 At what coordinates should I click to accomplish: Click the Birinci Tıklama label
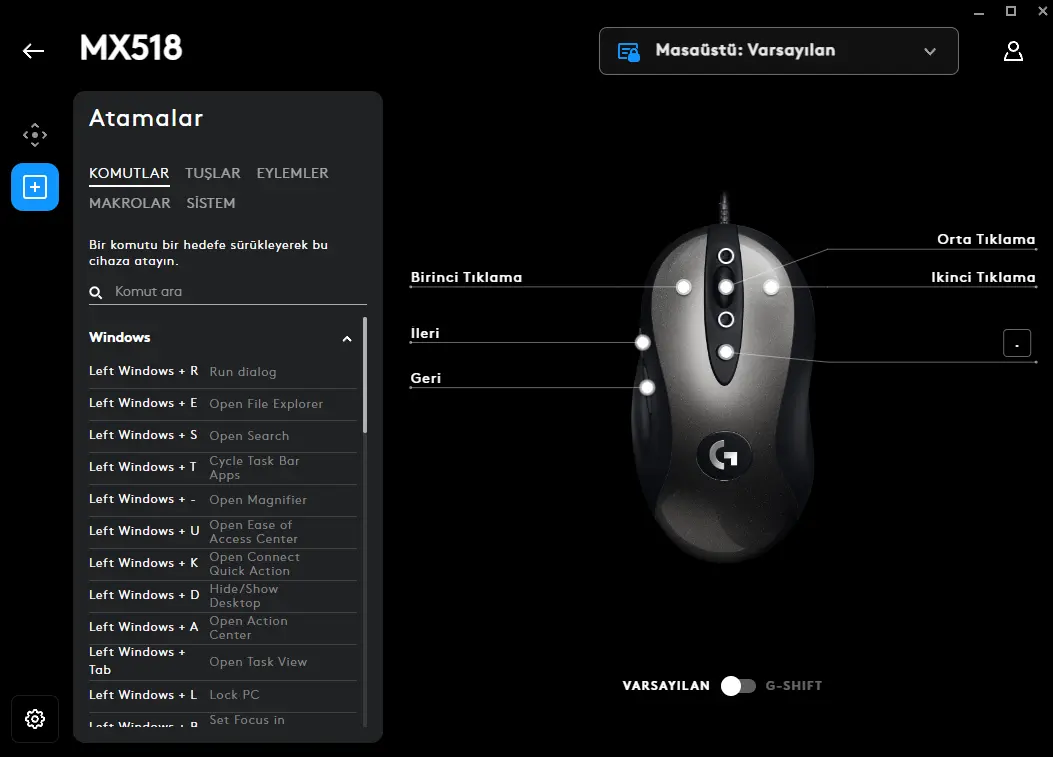466,277
